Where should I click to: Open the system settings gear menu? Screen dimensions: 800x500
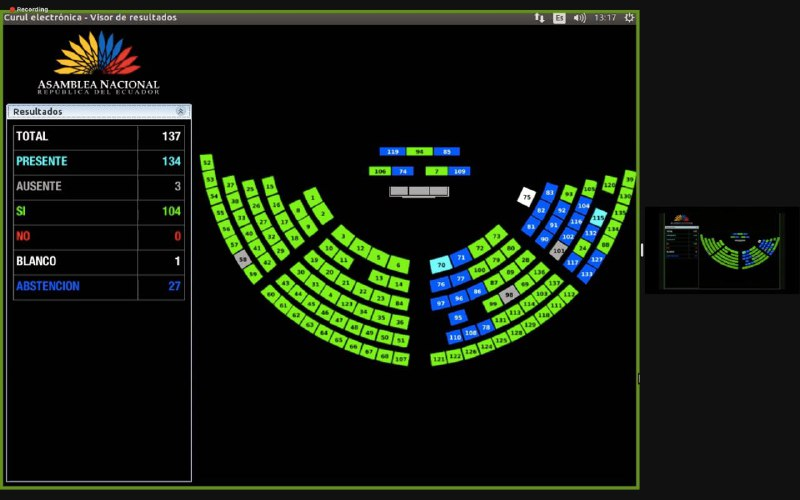[629, 17]
